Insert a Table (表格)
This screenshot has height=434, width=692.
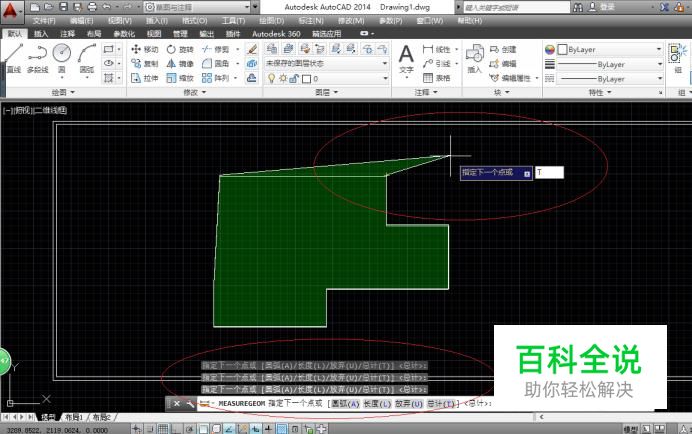pos(437,78)
